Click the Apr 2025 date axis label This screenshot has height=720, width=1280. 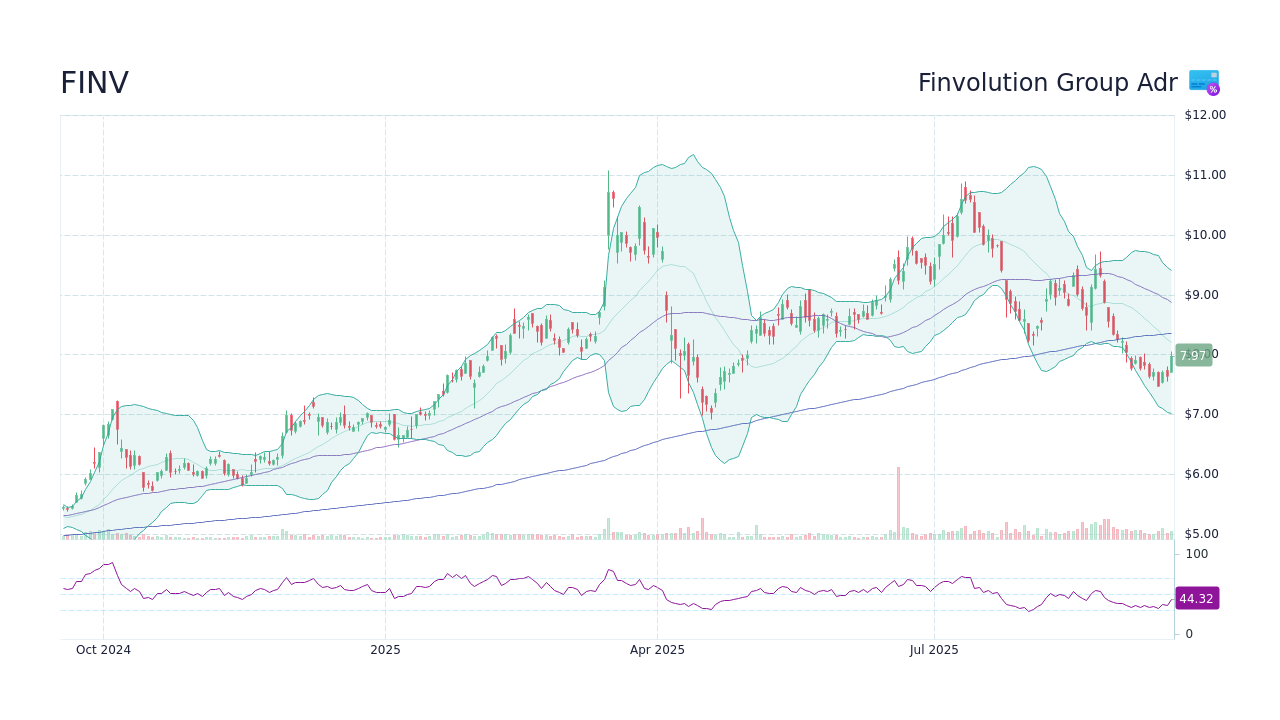(659, 650)
